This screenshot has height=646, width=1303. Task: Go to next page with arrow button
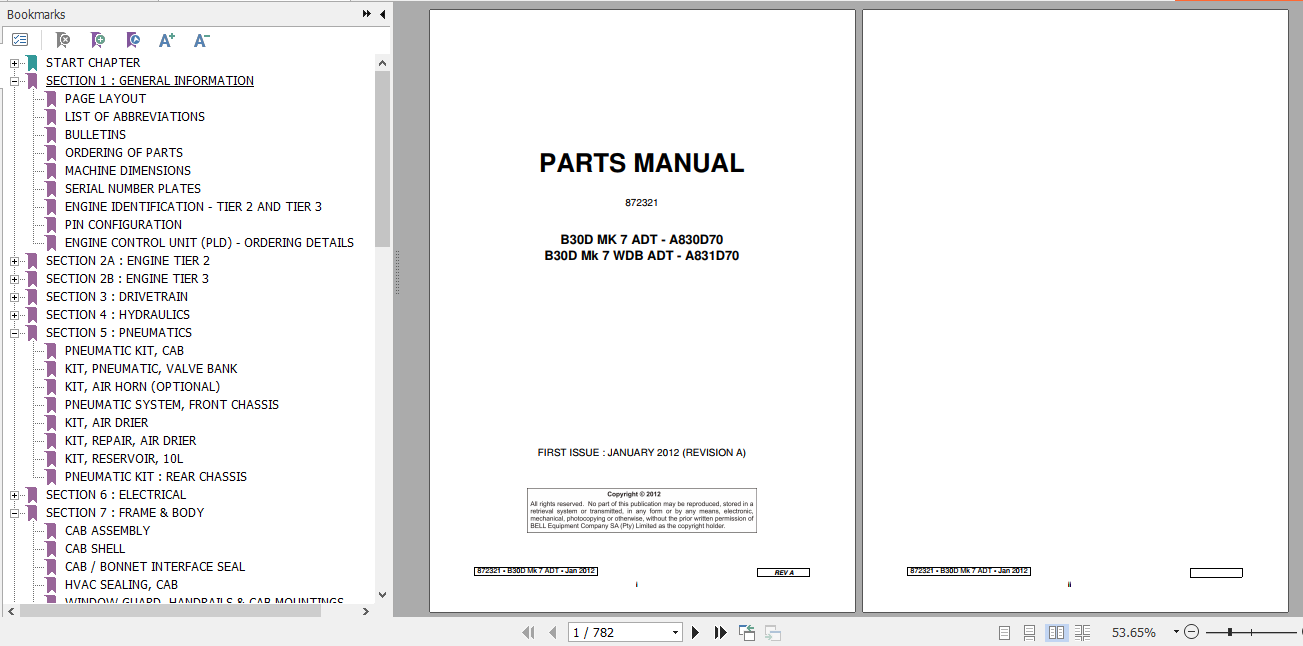(695, 632)
